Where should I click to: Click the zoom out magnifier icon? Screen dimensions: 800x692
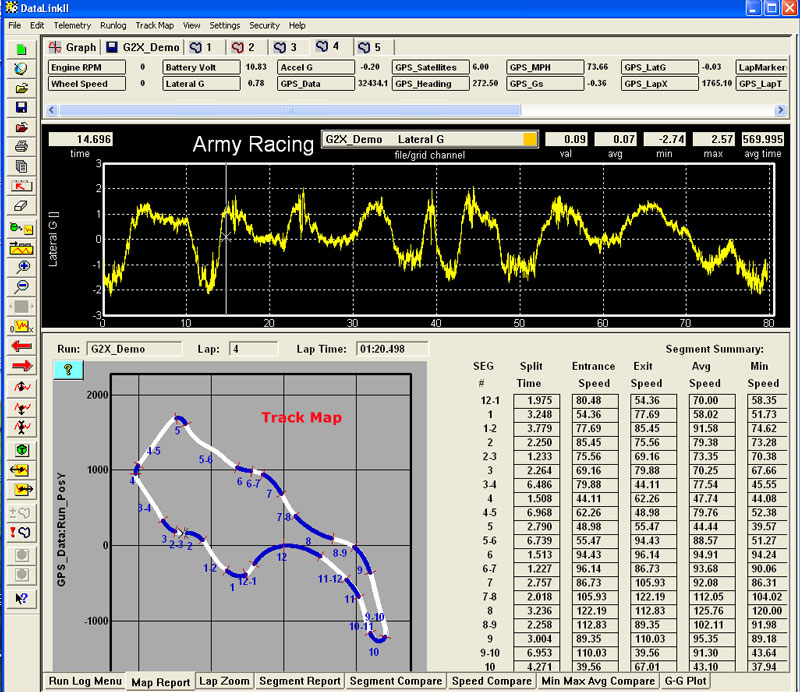point(21,286)
